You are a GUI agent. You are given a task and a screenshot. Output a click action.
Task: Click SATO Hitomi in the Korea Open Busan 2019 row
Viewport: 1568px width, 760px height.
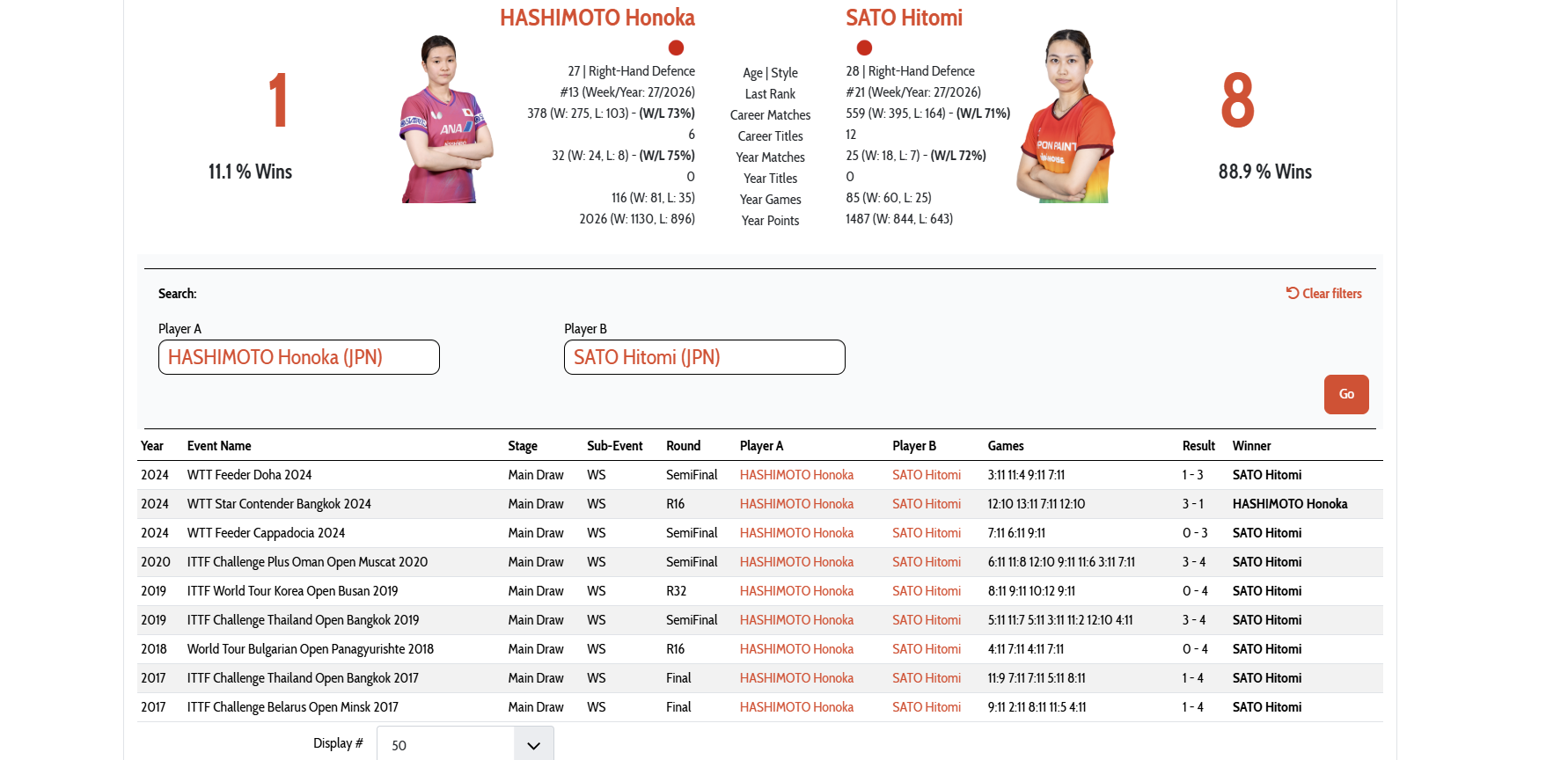(927, 591)
